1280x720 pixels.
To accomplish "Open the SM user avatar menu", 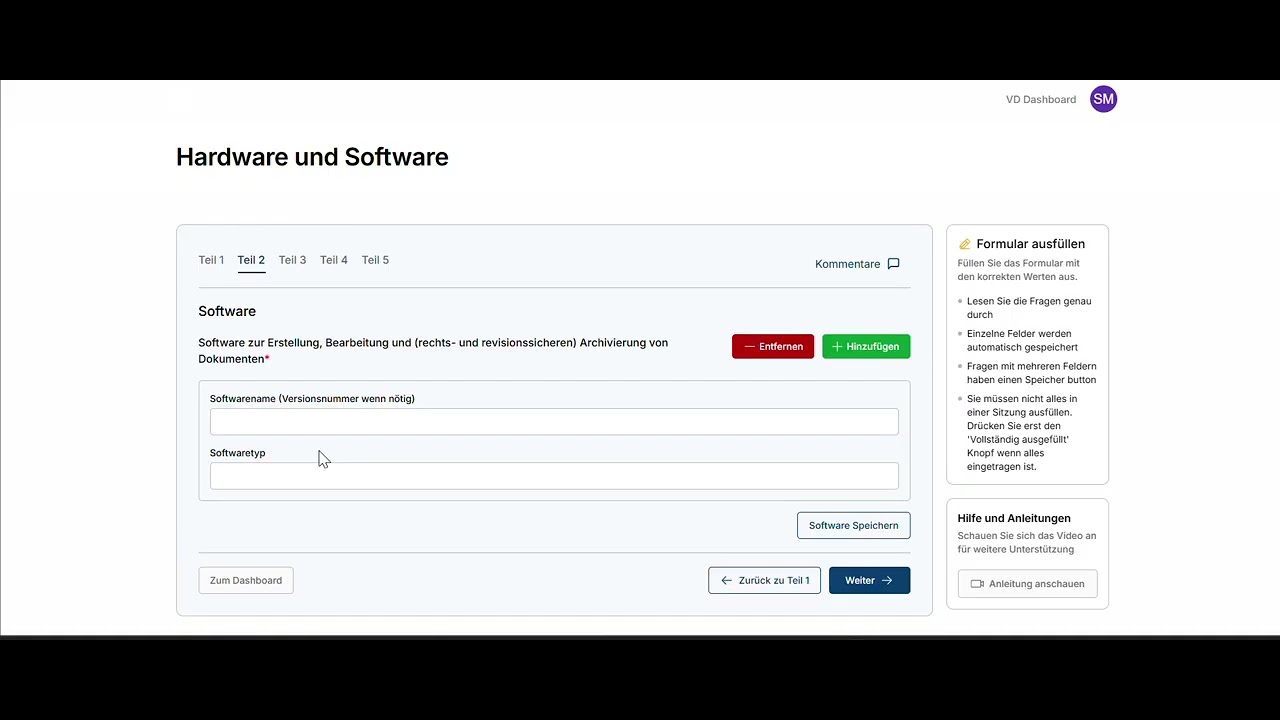I will pos(1103,99).
